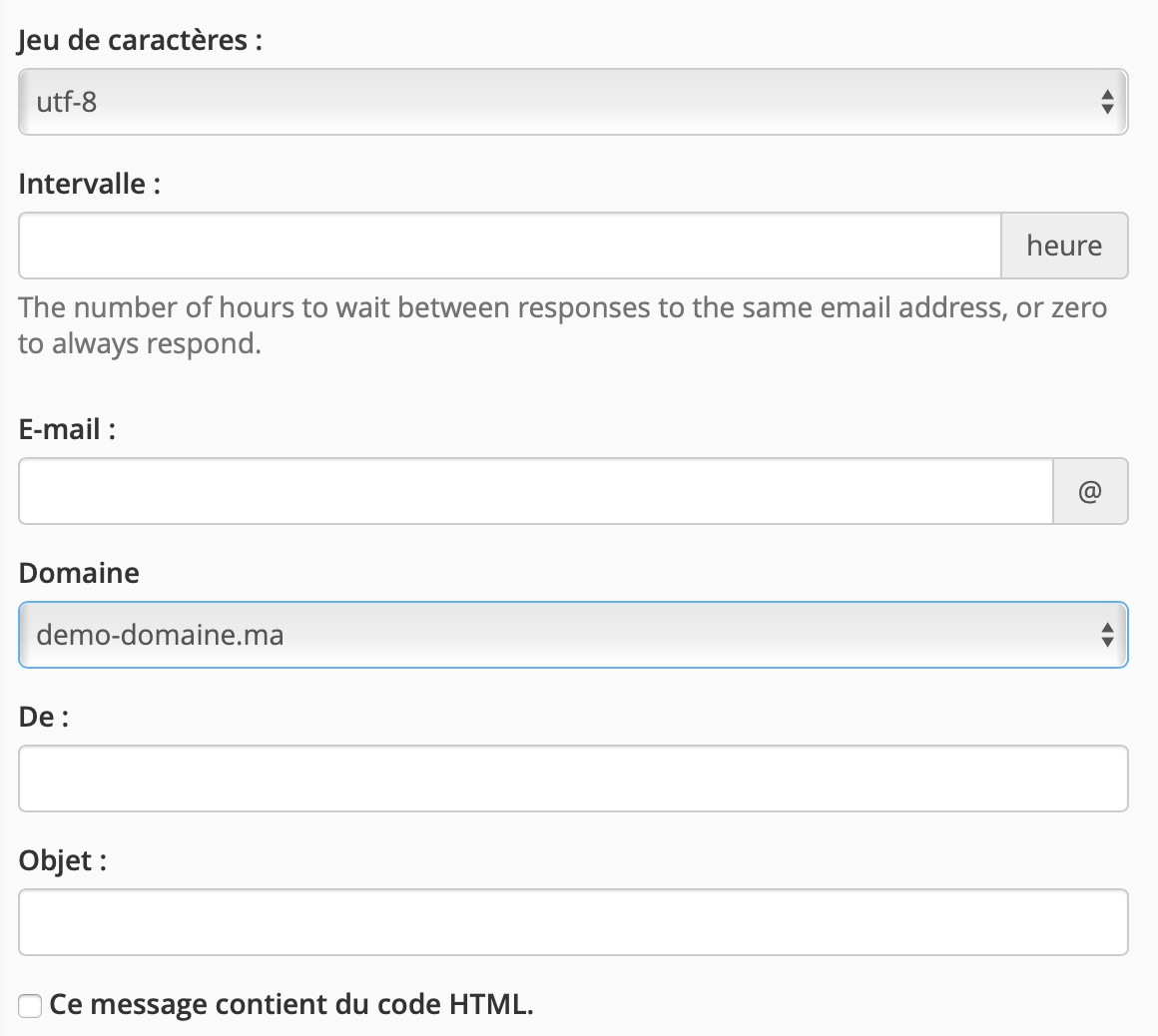Click the De input field

pos(573,778)
